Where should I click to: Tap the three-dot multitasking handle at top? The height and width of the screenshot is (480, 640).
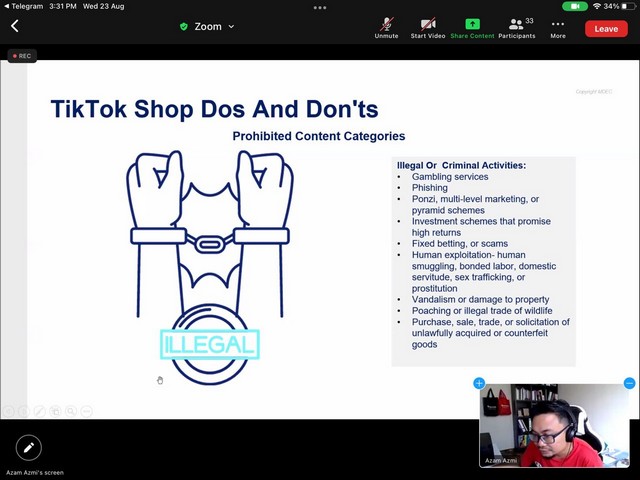point(320,7)
